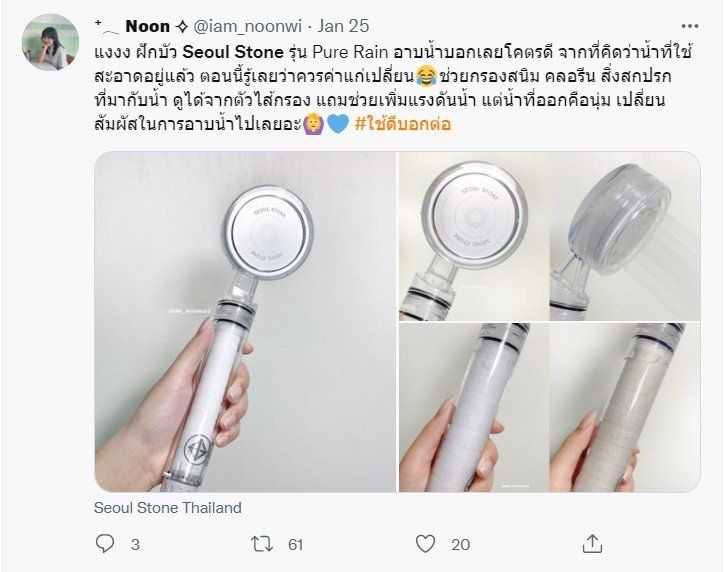Screen dimensions: 724x572
Task: Open the photo of water spraying from shower
Action: coord(625,236)
